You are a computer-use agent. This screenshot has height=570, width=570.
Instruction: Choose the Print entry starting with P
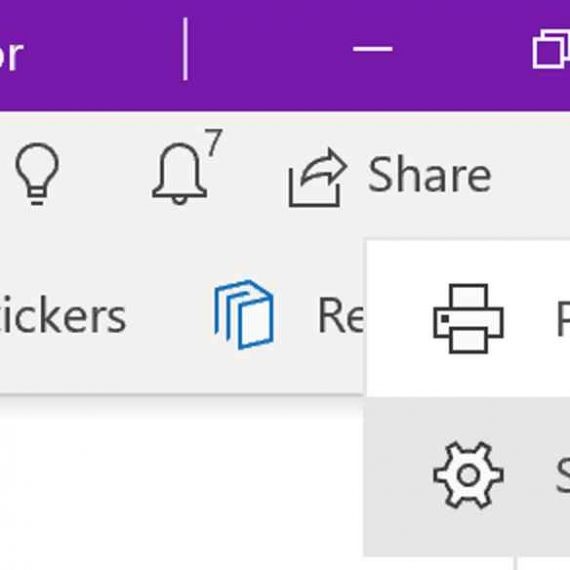point(563,318)
